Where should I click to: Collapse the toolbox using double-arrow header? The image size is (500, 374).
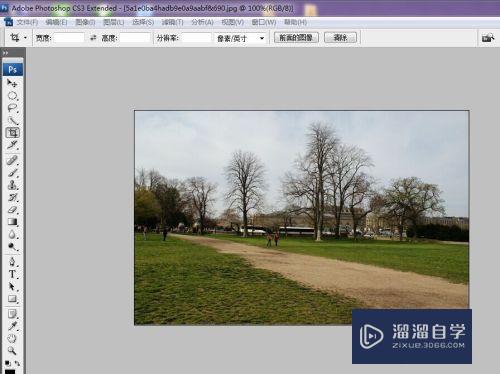click(x=6, y=53)
